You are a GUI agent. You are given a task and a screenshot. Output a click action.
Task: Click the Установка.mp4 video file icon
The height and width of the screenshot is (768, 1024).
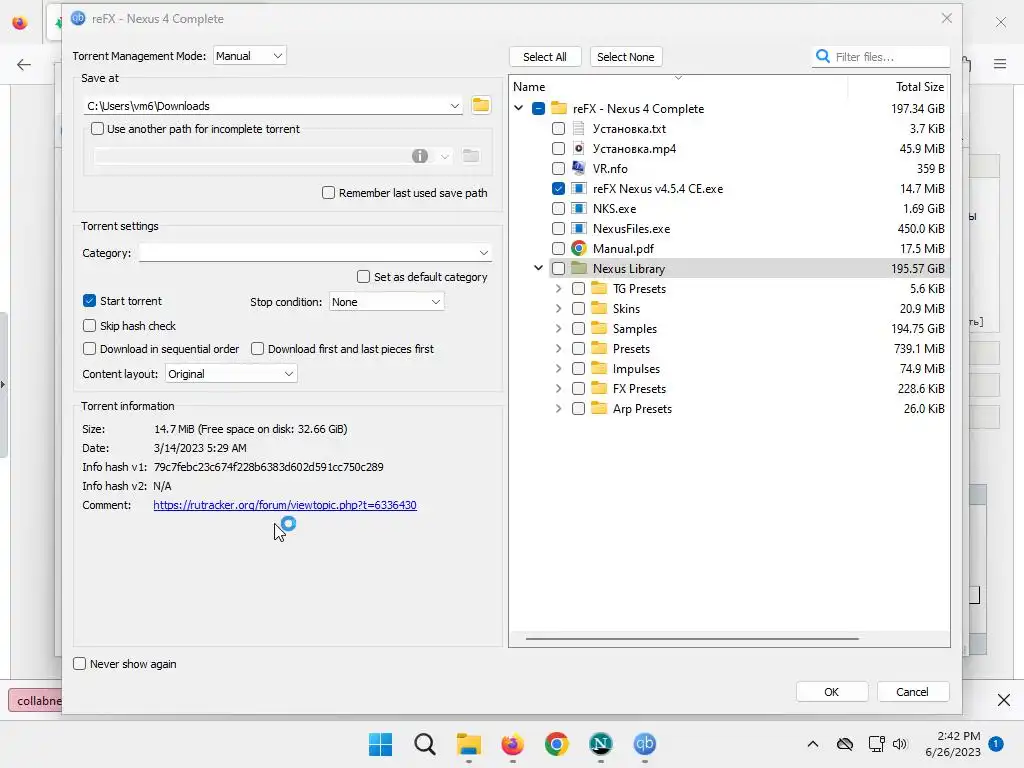click(x=578, y=148)
